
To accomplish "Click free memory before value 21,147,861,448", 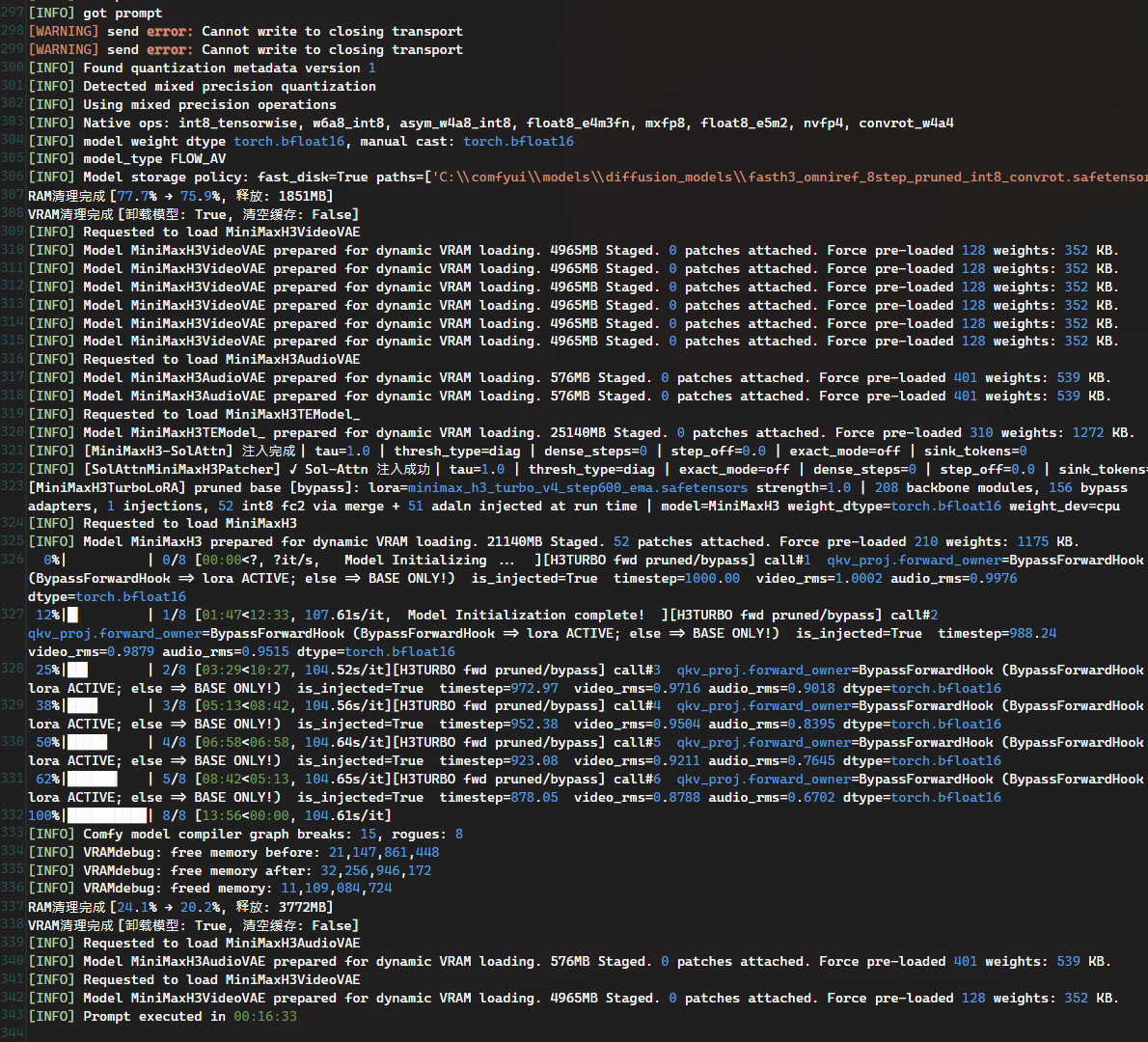I will (384, 852).
